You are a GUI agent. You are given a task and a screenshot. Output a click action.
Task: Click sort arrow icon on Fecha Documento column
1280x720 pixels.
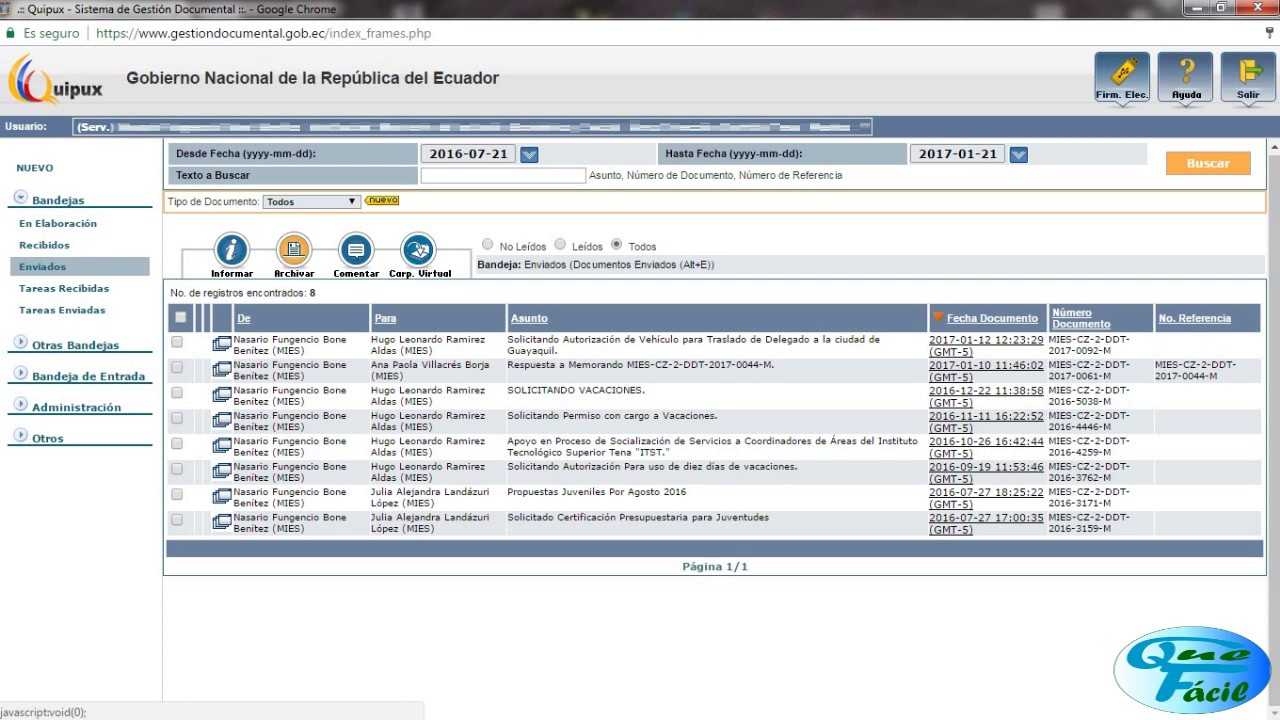938,318
